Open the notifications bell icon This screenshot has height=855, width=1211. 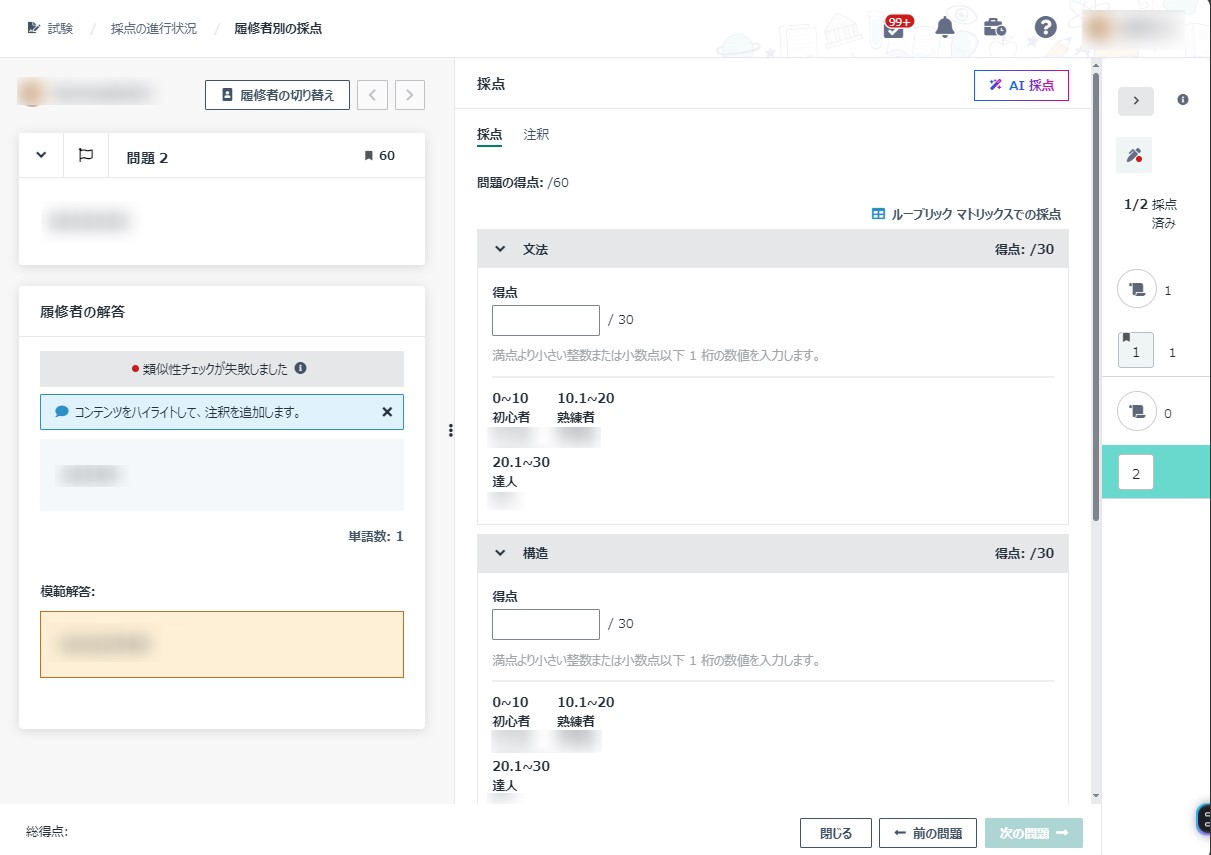tap(944, 28)
